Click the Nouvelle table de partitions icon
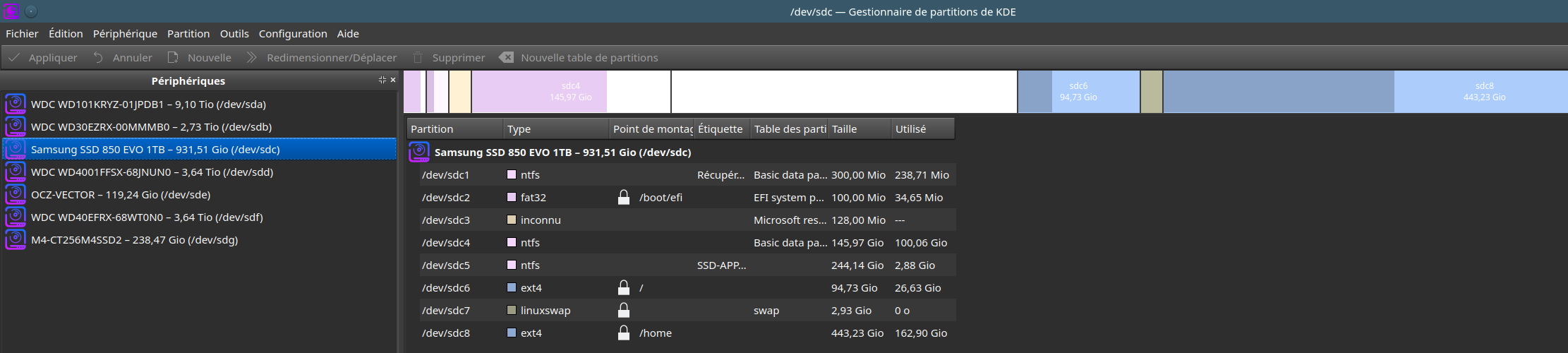Viewport: 1568px width, 353px height. point(506,57)
